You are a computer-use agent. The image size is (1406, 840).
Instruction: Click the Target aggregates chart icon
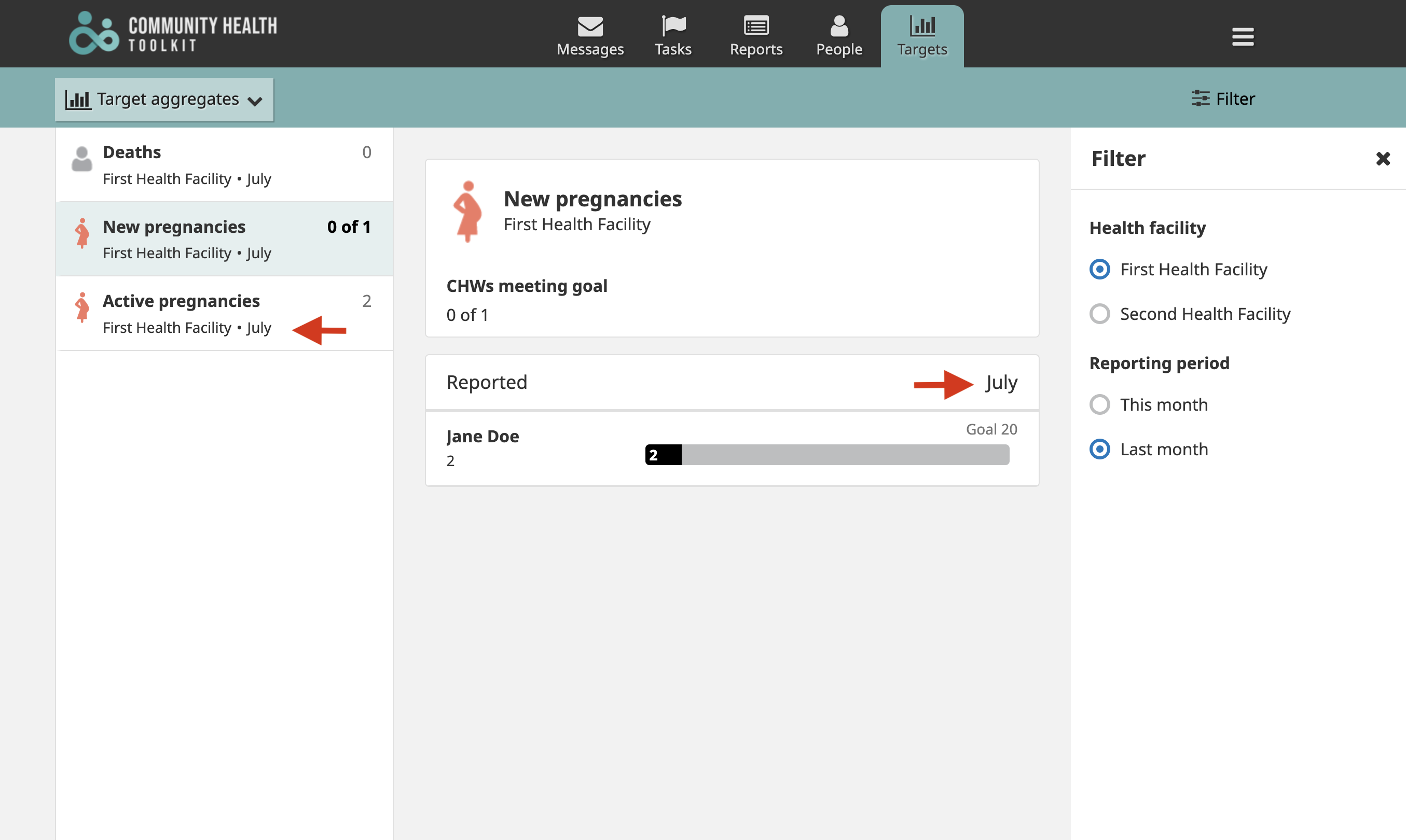[78, 100]
